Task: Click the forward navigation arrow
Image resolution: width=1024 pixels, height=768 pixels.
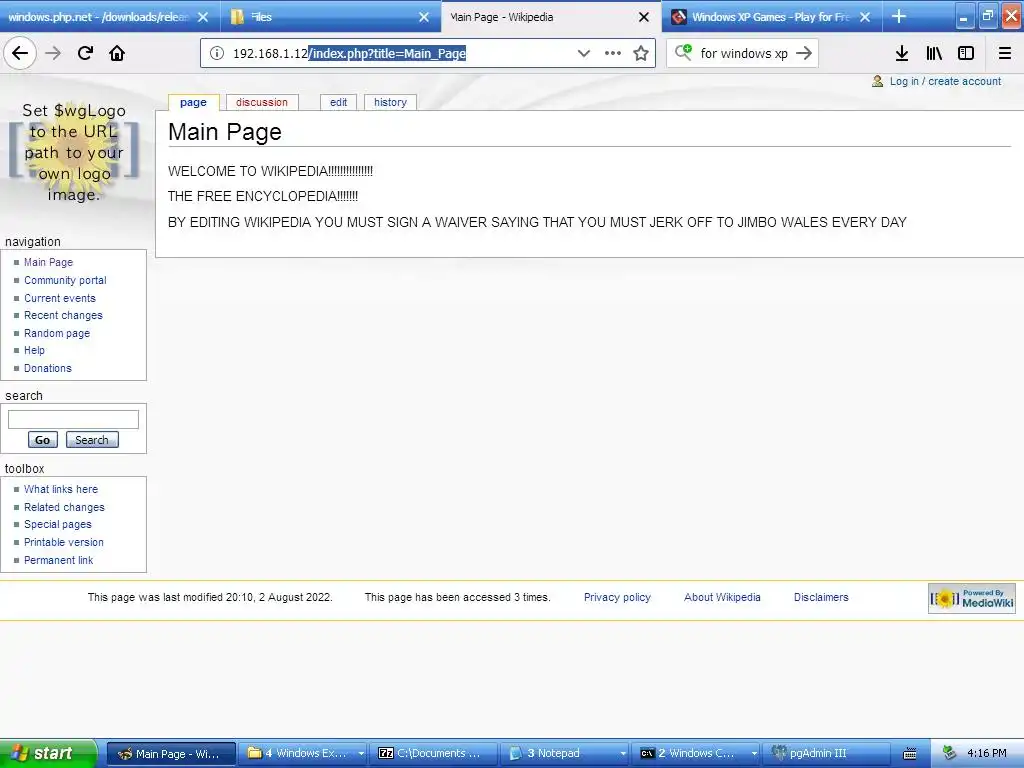Action: tap(53, 53)
